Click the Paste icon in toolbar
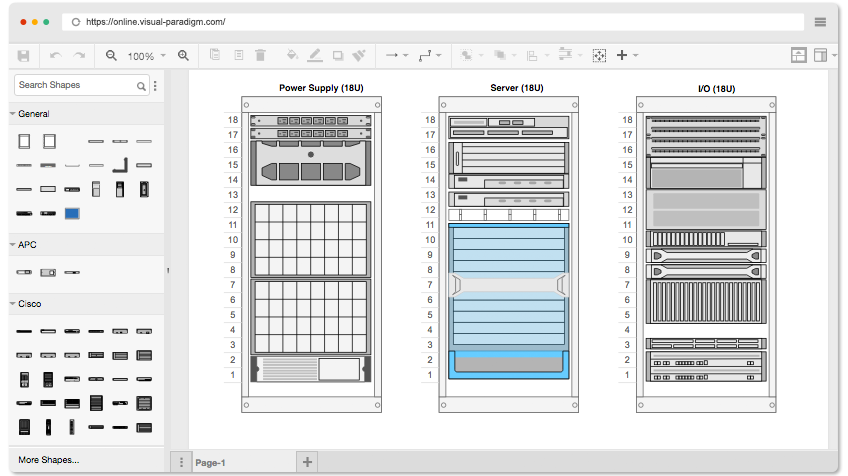The height and width of the screenshot is (476, 848). point(238,55)
